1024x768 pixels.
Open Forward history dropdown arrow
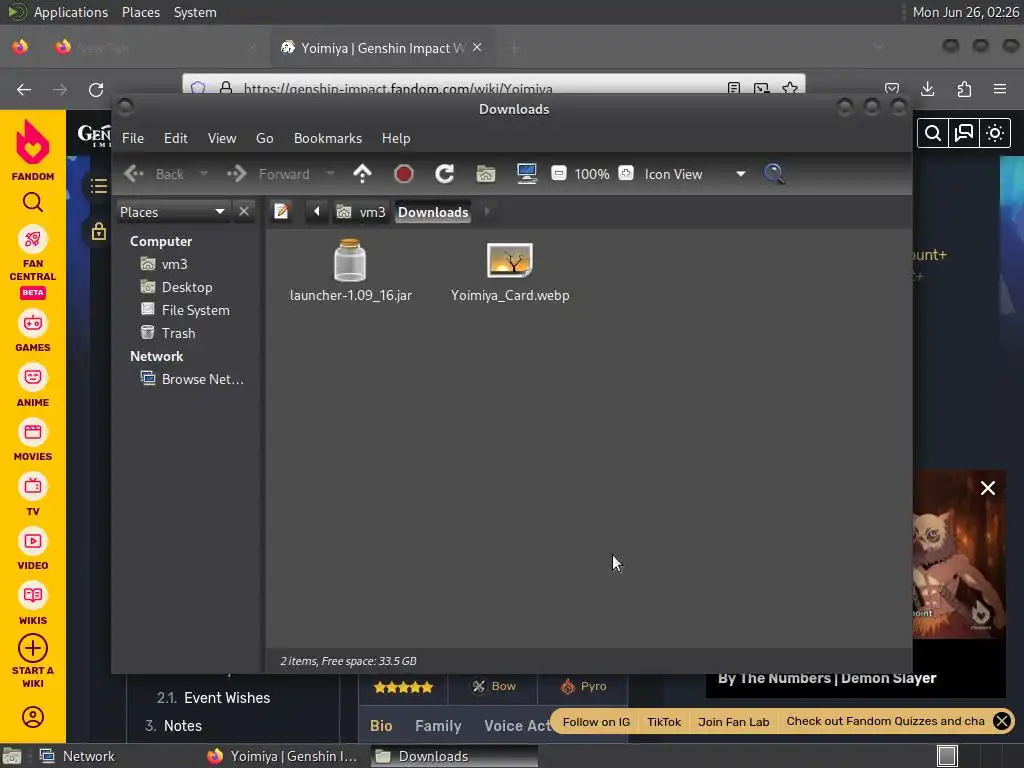point(330,174)
